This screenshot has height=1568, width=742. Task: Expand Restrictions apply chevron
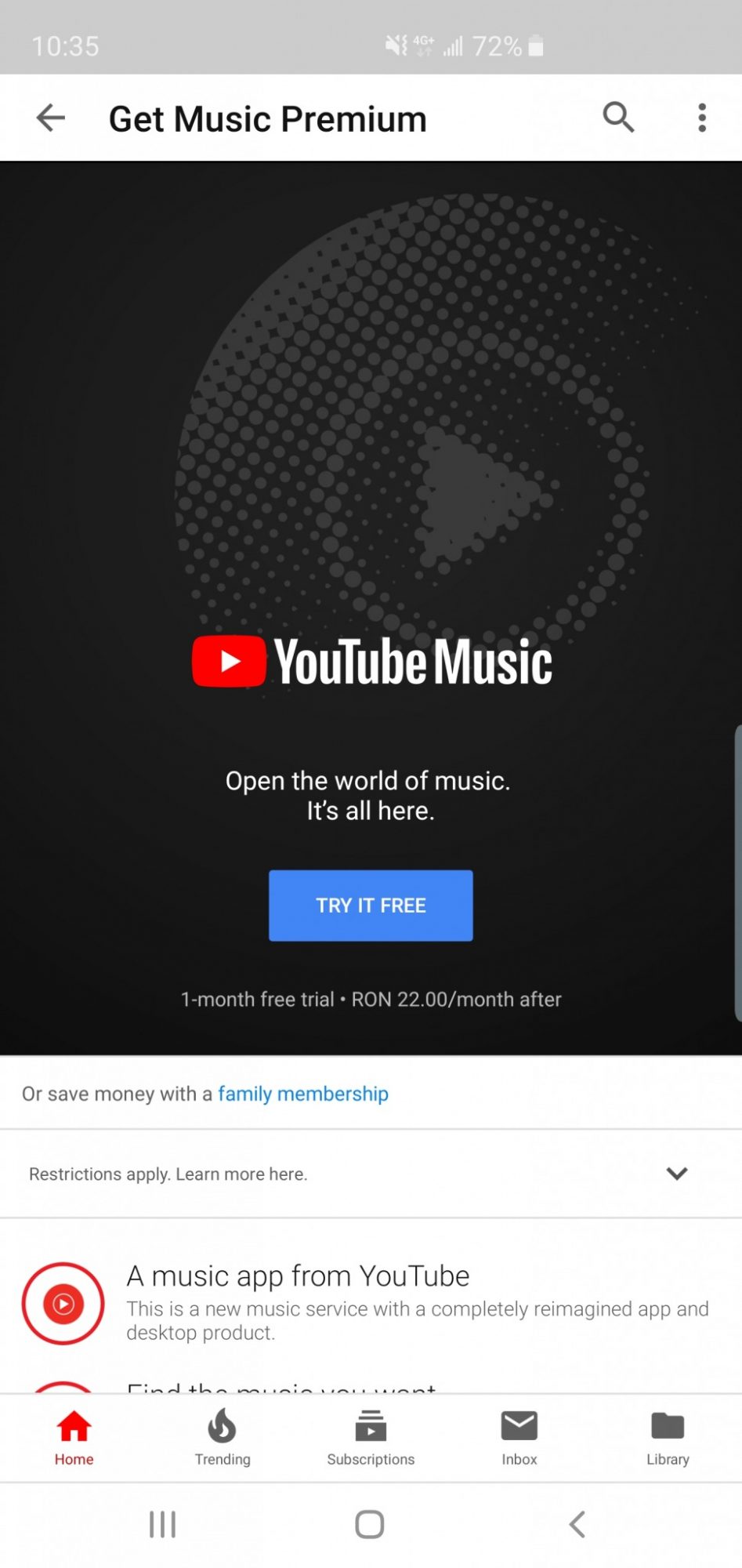[x=677, y=1174]
